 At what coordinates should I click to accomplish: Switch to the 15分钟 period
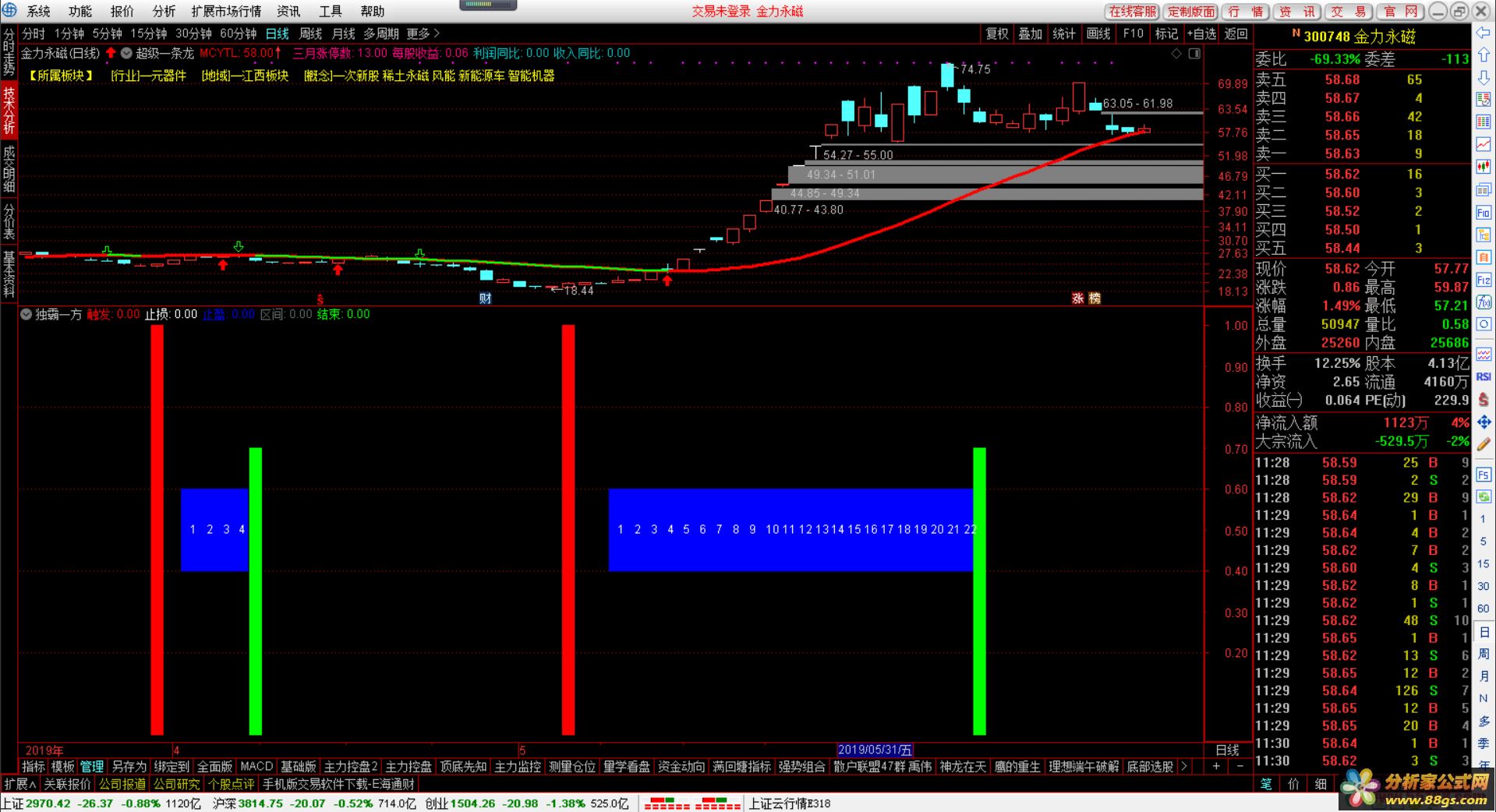(x=148, y=34)
